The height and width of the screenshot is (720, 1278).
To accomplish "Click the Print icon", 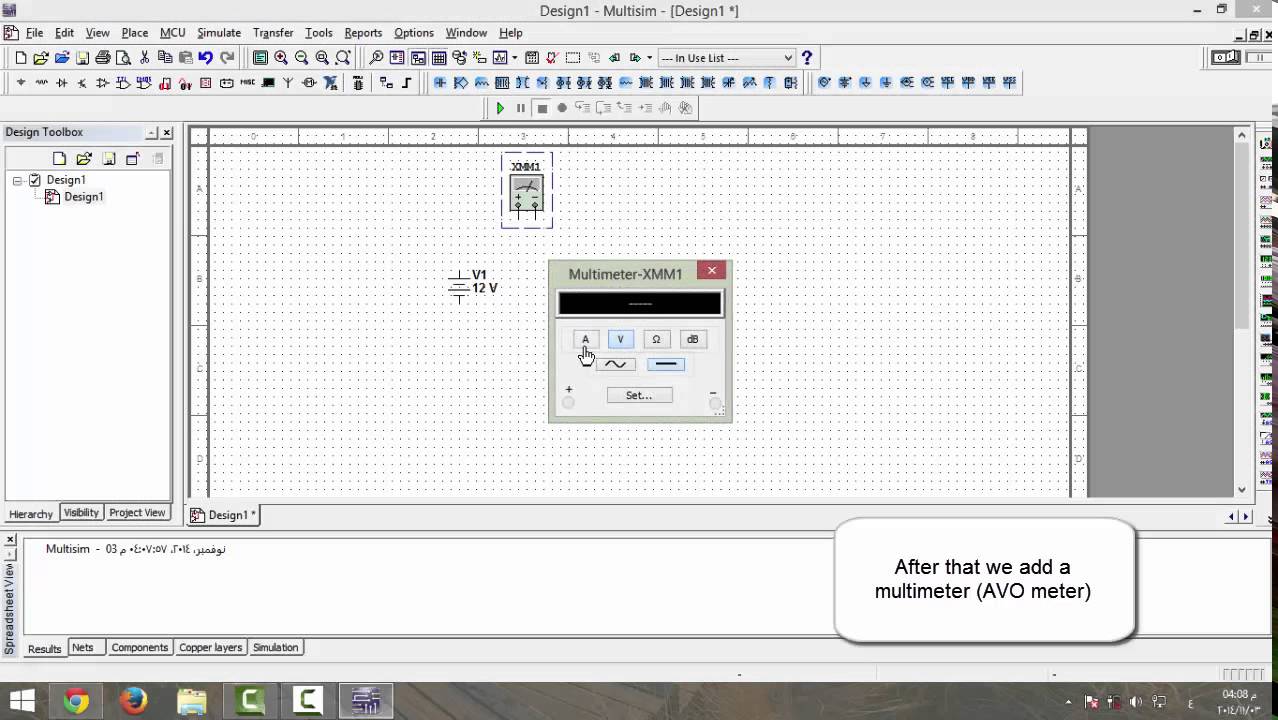I will pyautogui.click(x=103, y=58).
